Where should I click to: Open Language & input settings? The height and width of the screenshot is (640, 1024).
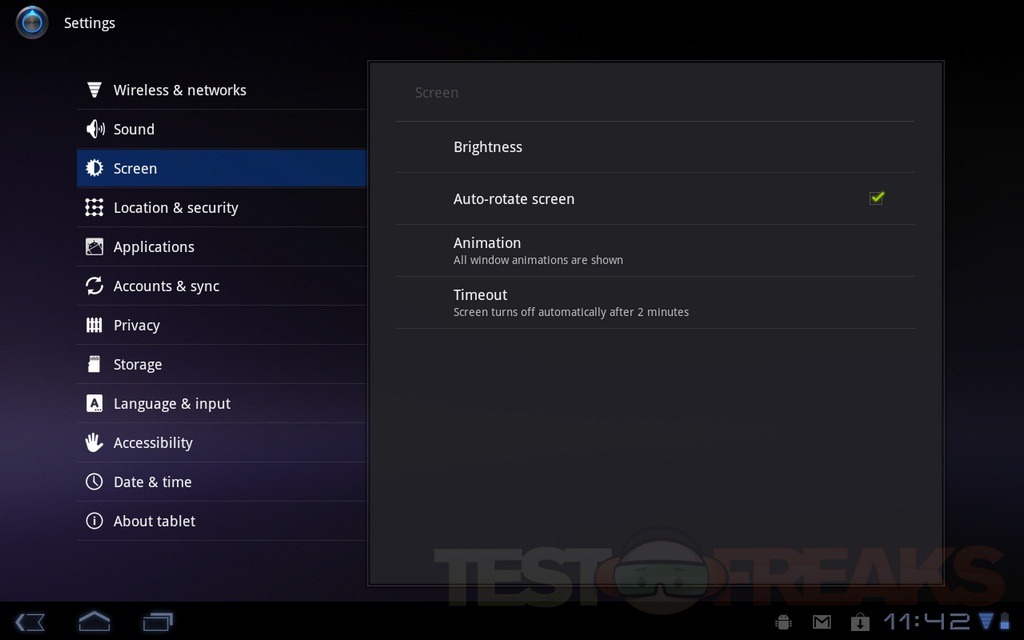coord(172,404)
